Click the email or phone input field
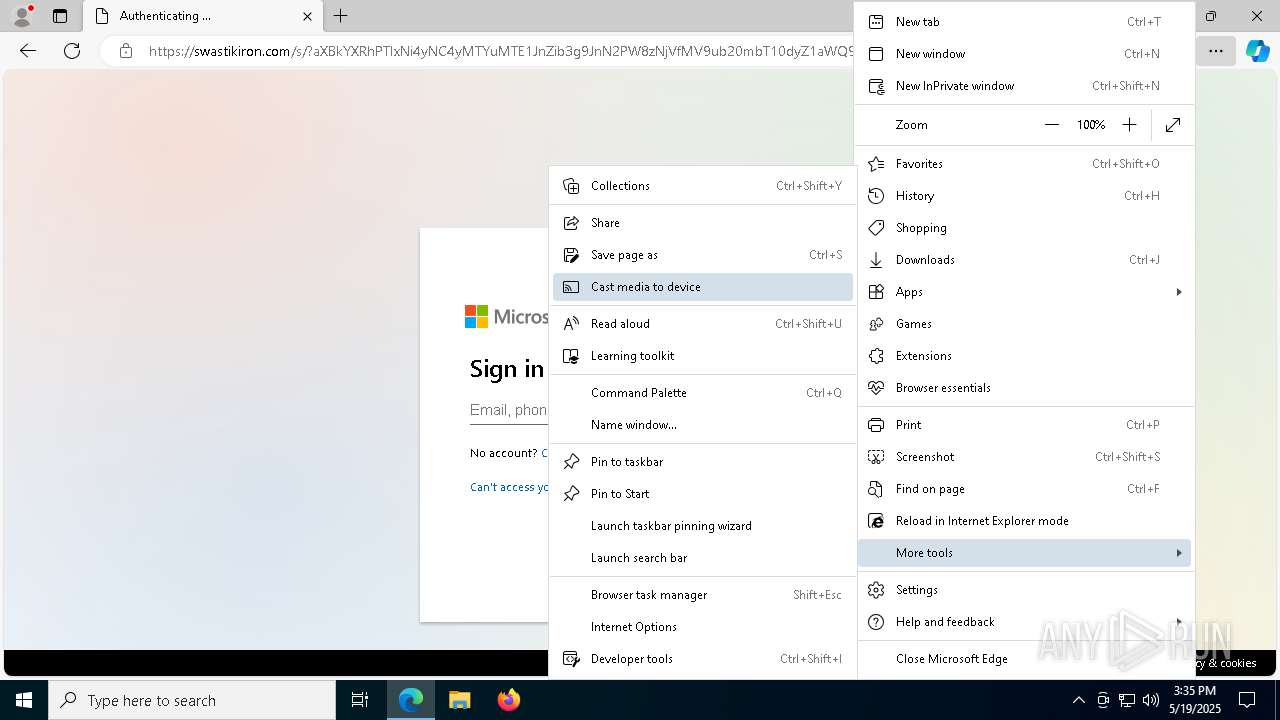The image size is (1280, 720). (509, 410)
